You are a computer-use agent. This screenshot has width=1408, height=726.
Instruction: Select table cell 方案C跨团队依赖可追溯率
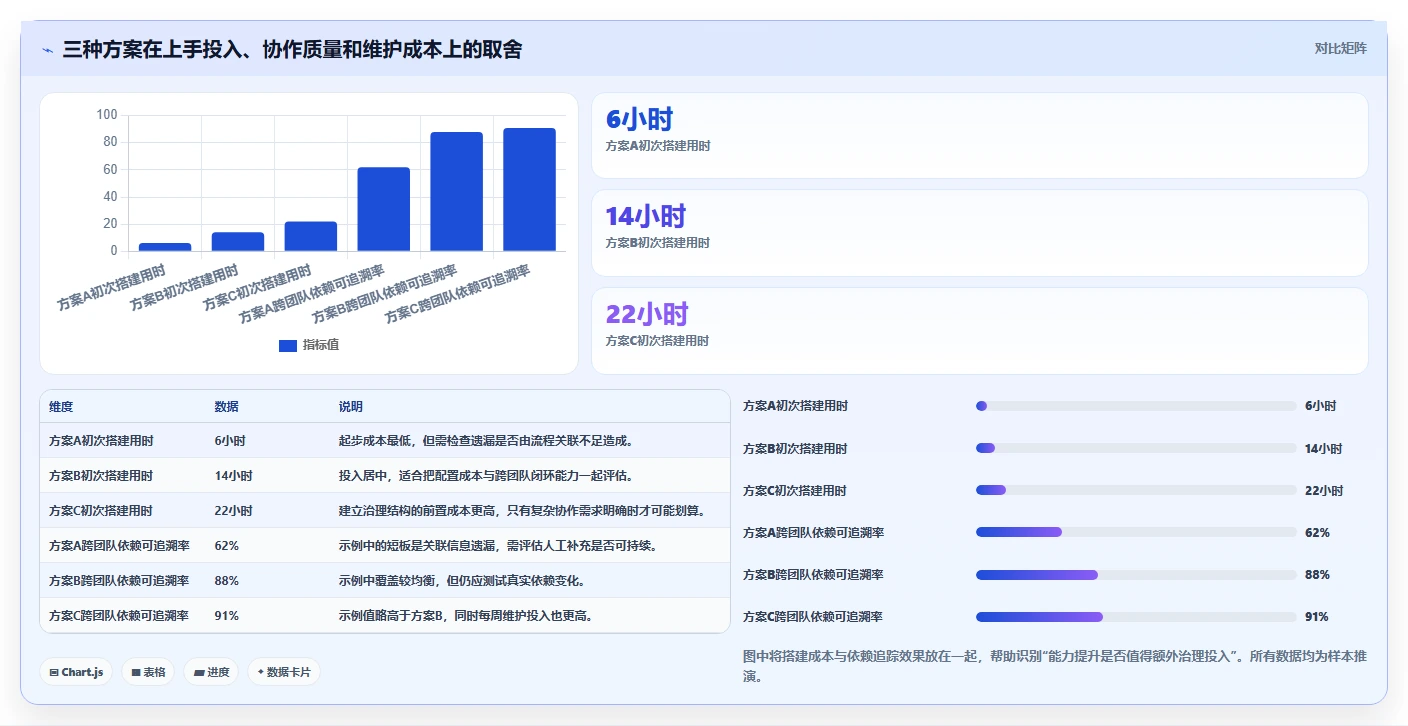pyautogui.click(x=120, y=616)
